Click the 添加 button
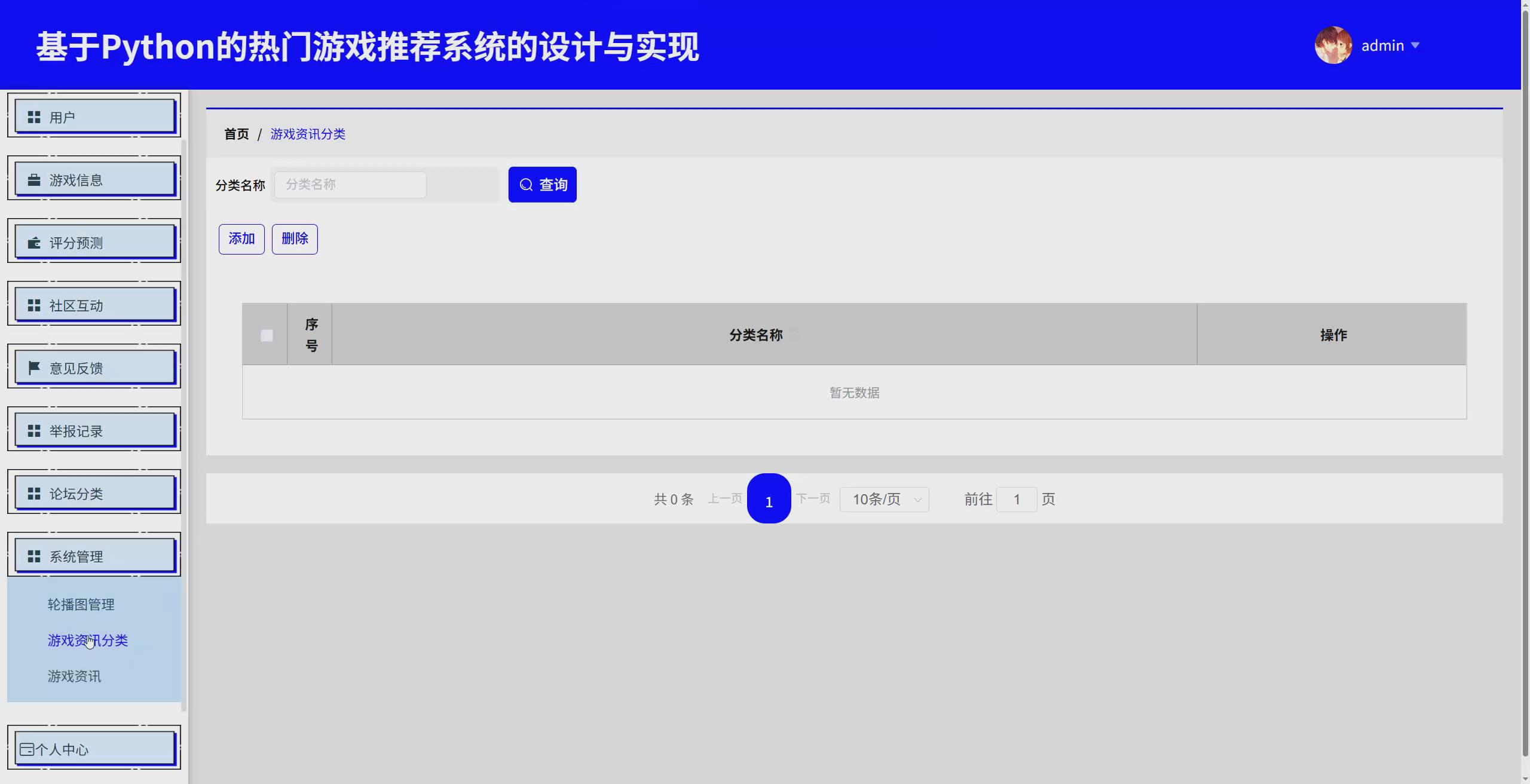 coord(241,238)
